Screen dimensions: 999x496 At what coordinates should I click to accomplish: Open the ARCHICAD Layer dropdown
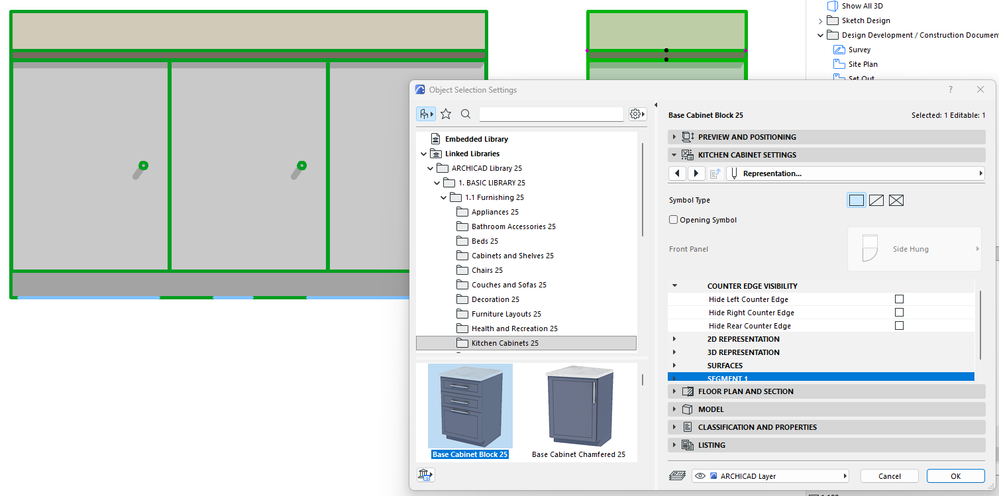coord(771,476)
